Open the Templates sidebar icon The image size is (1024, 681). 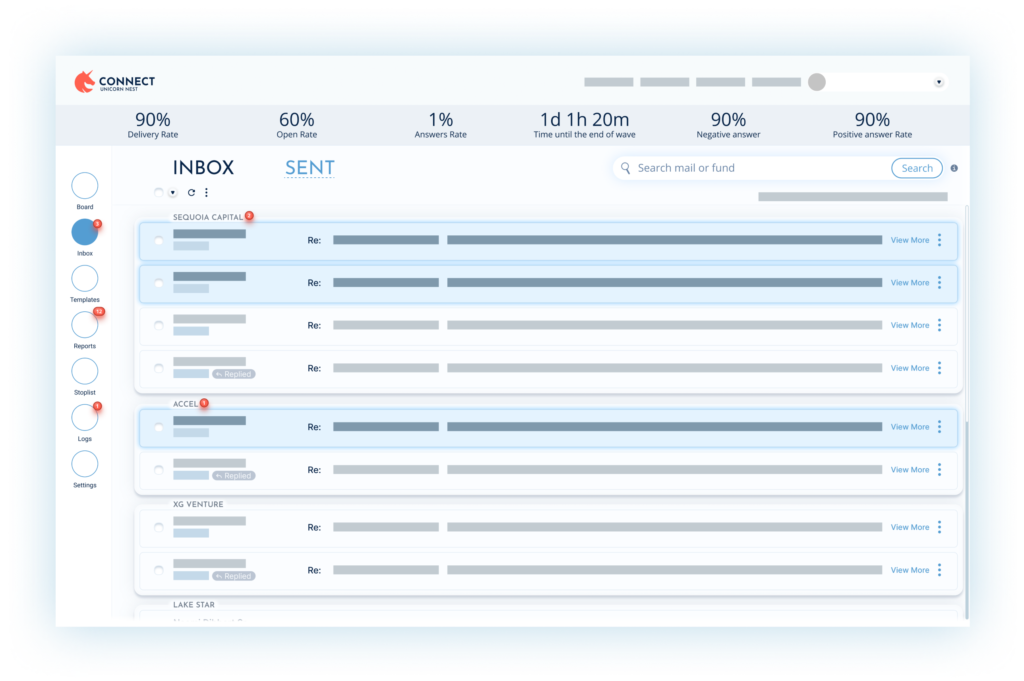coord(85,279)
